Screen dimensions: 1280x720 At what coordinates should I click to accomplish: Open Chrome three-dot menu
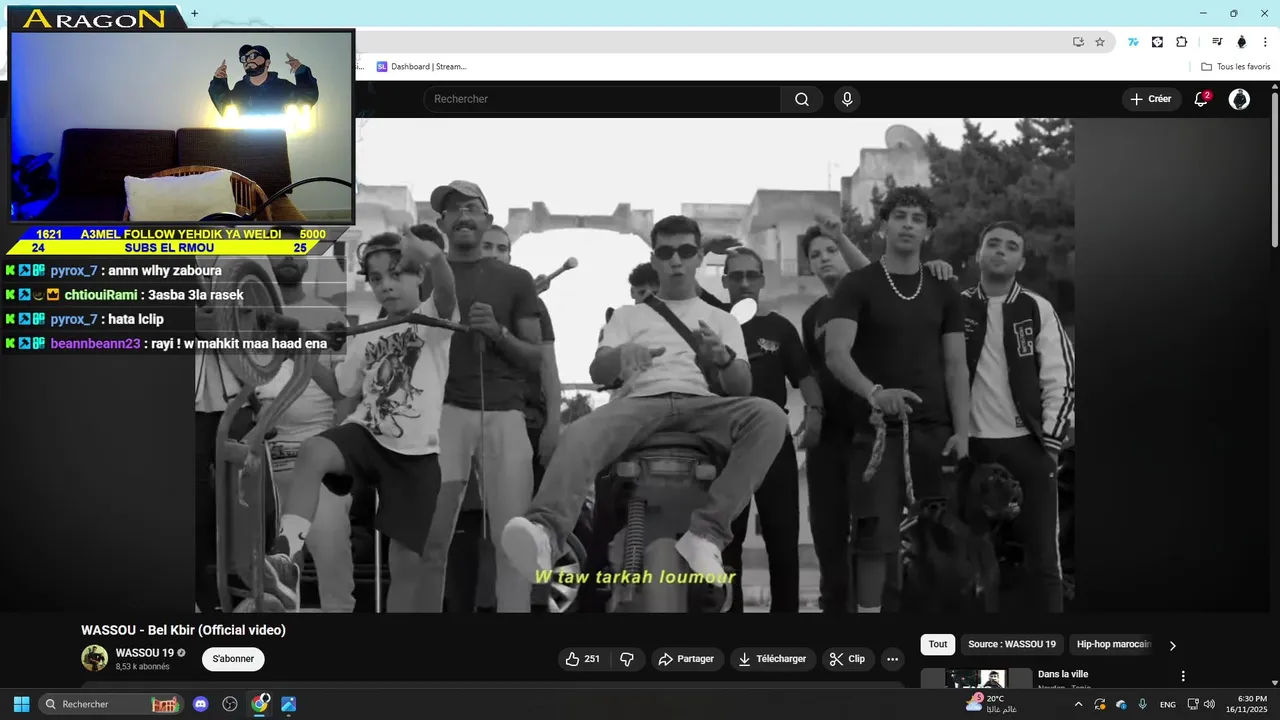[x=1265, y=42]
